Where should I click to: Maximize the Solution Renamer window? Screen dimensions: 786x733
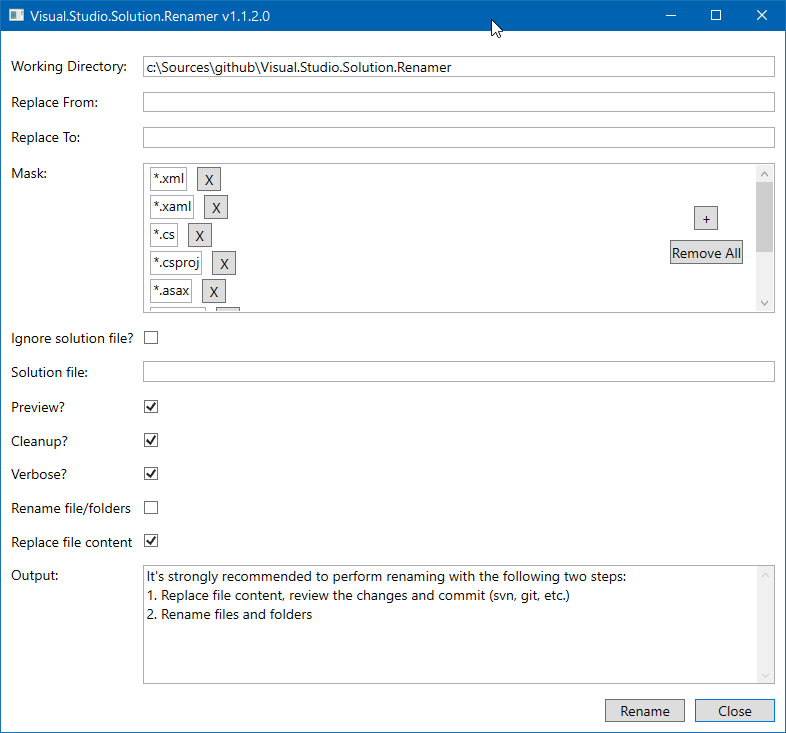click(716, 16)
